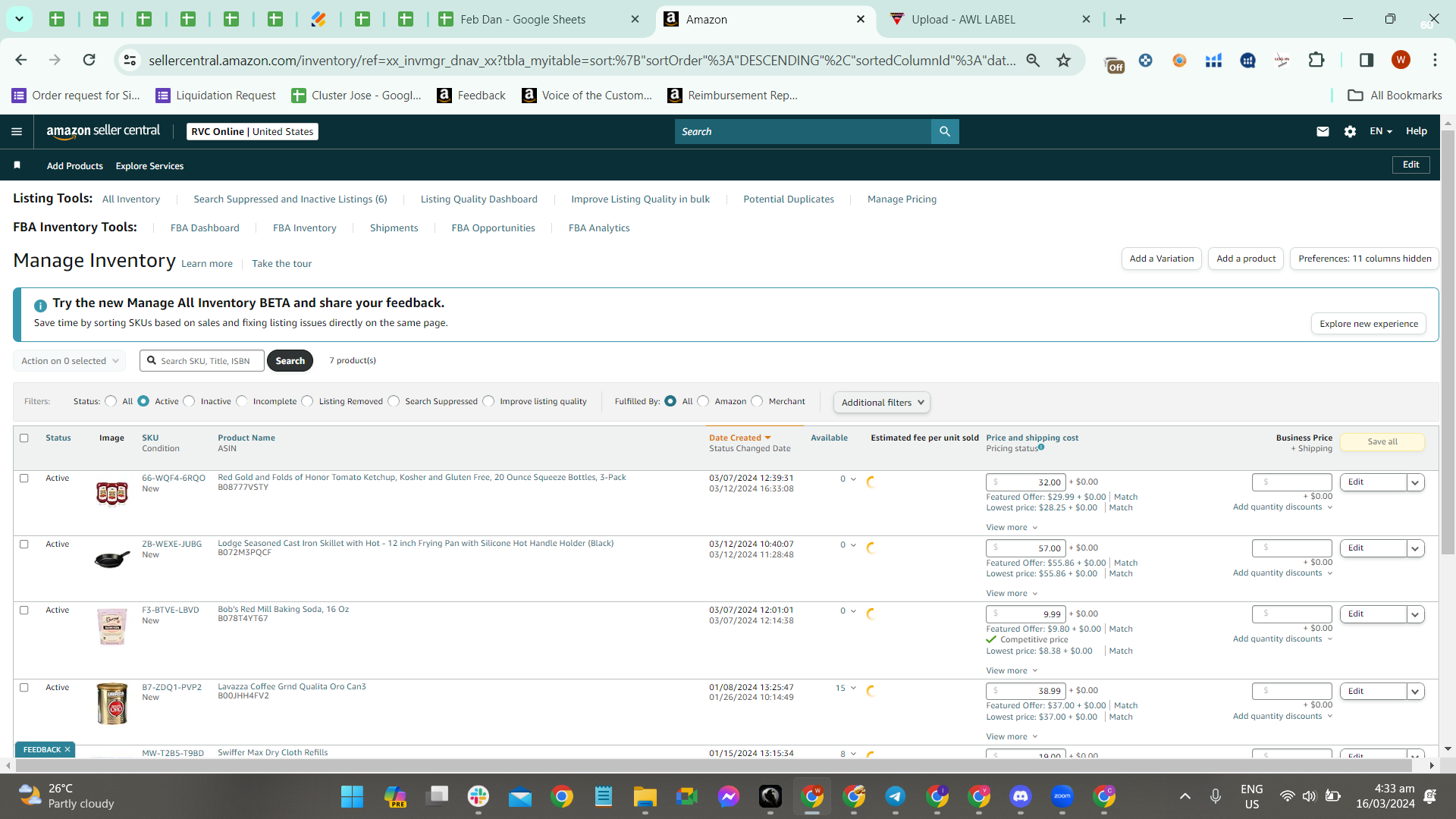Viewport: 1456px width, 819px height.
Task: Click the Add a product button
Action: [x=1246, y=259]
